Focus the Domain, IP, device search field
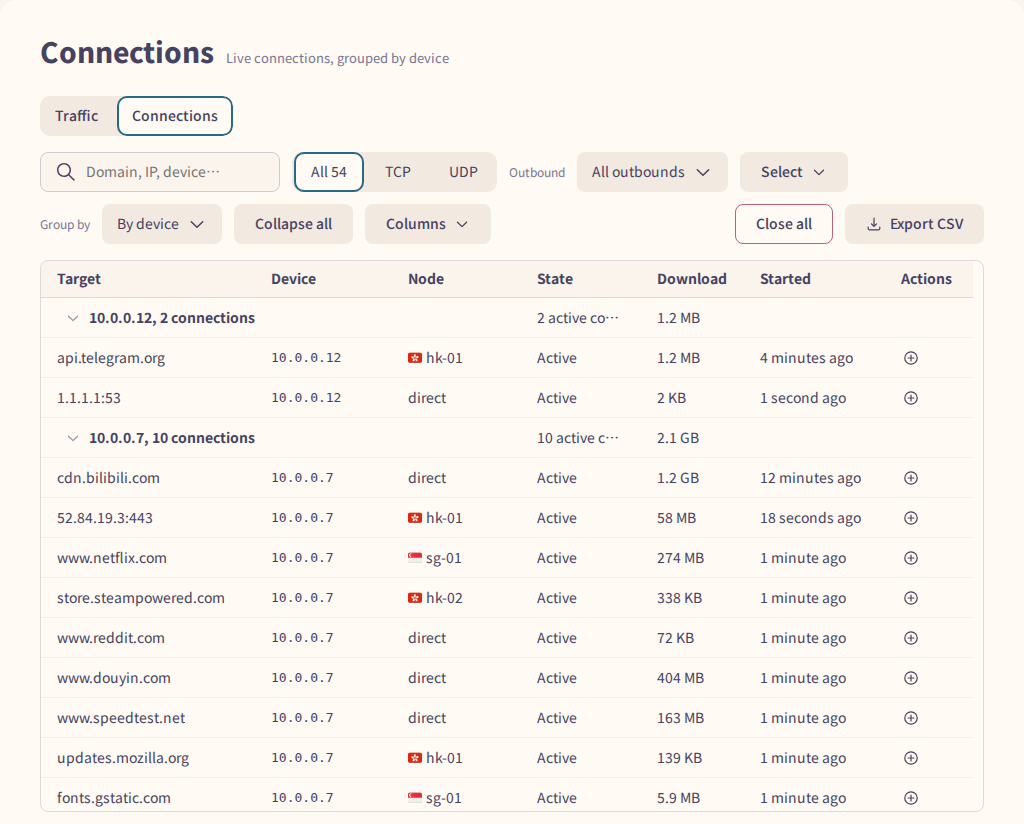1024x824 pixels. [160, 172]
